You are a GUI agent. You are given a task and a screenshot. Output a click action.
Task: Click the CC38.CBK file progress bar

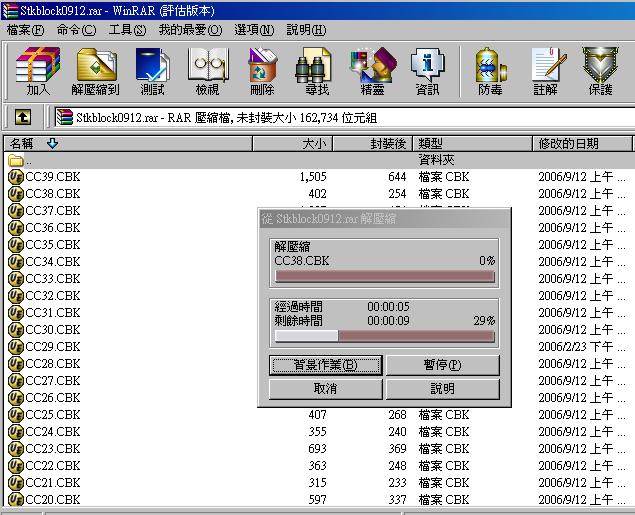[384, 277]
